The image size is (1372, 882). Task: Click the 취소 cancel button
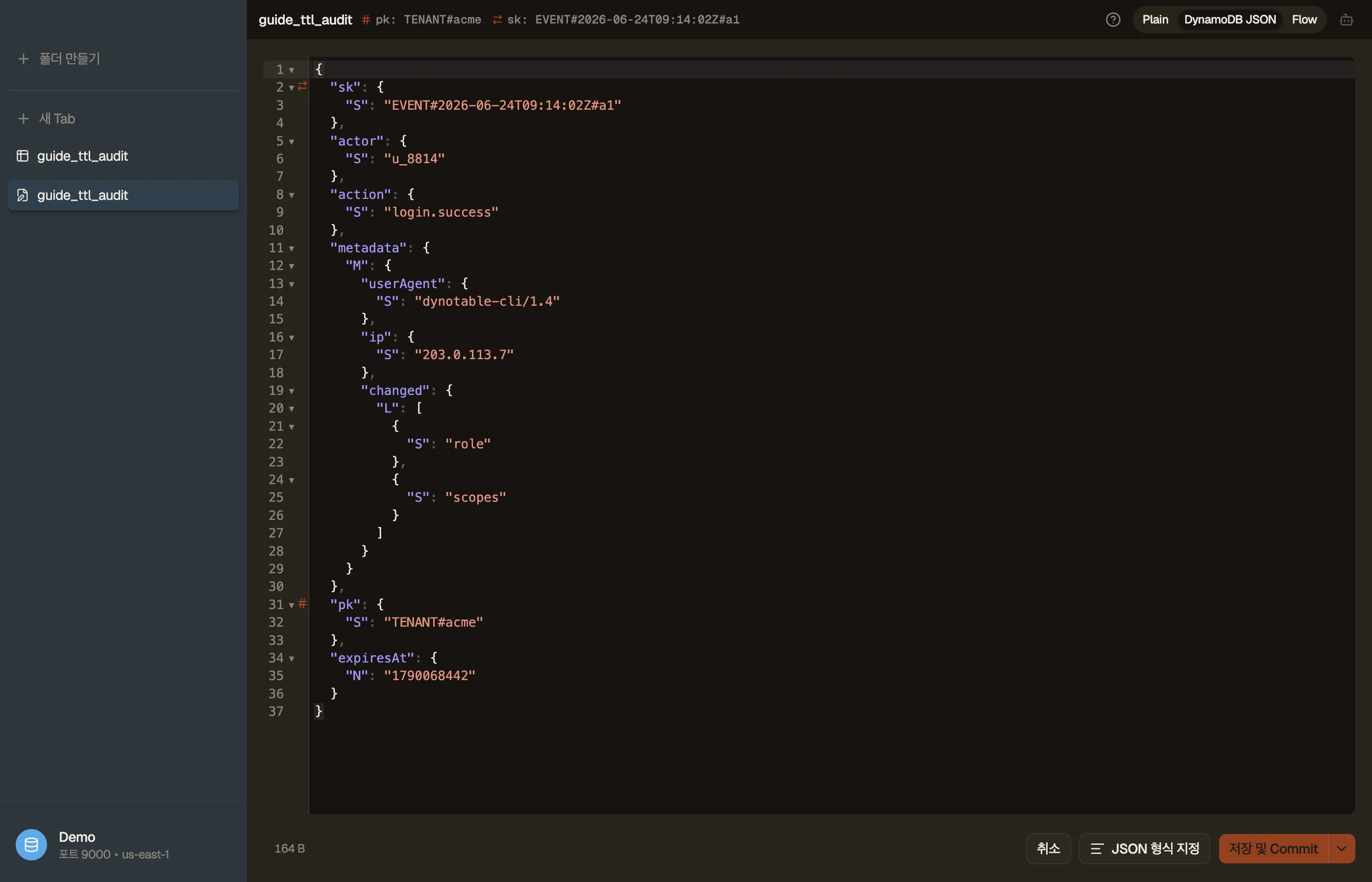[1048, 848]
